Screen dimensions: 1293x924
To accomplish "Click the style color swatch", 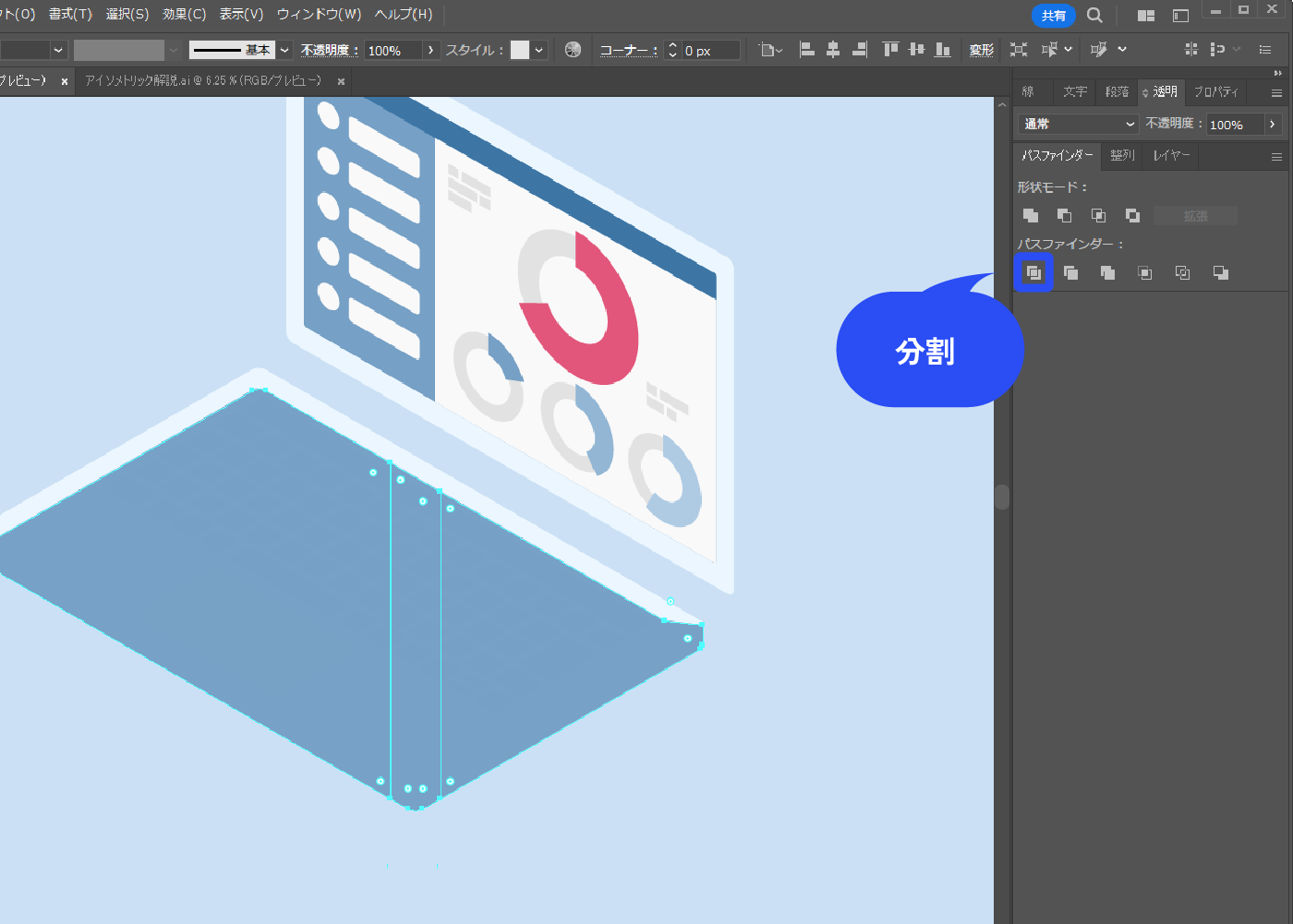I will 520,50.
